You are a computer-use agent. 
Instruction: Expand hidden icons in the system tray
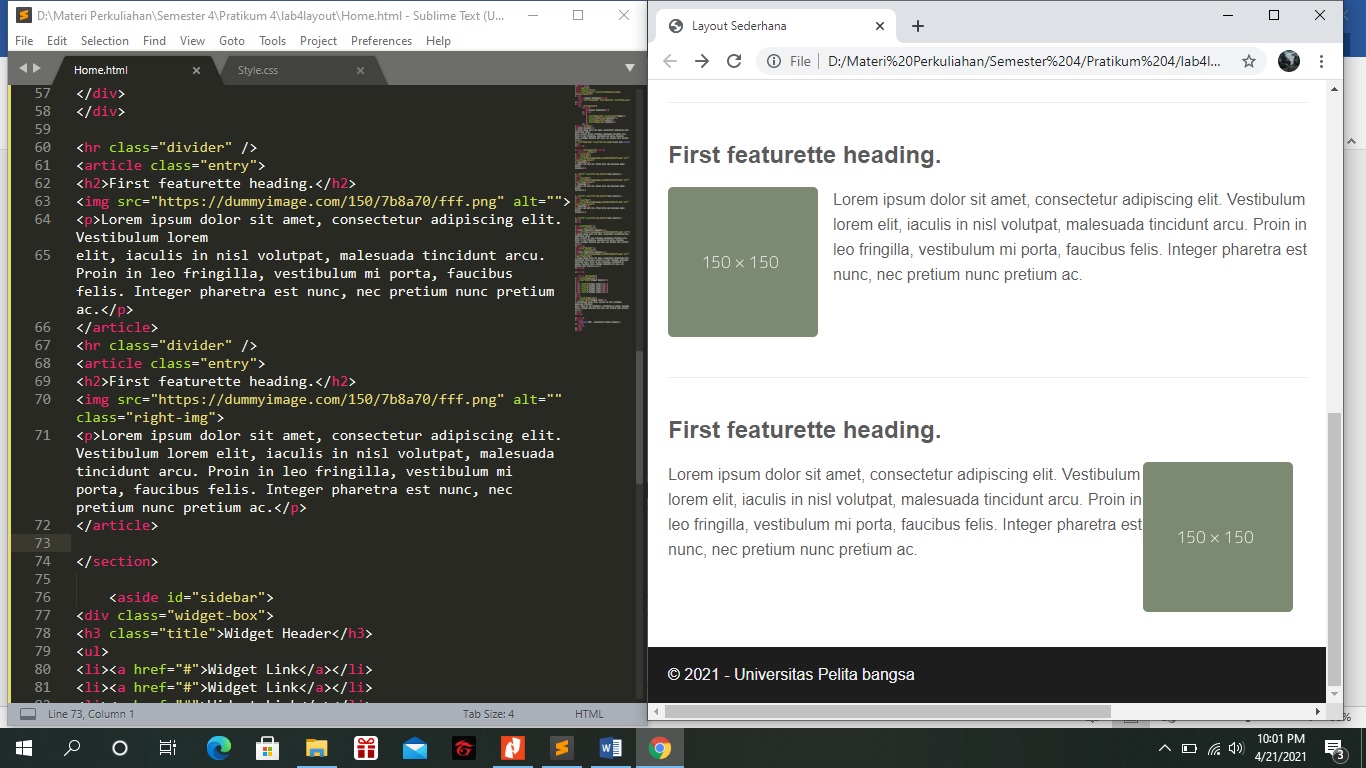coord(1164,747)
